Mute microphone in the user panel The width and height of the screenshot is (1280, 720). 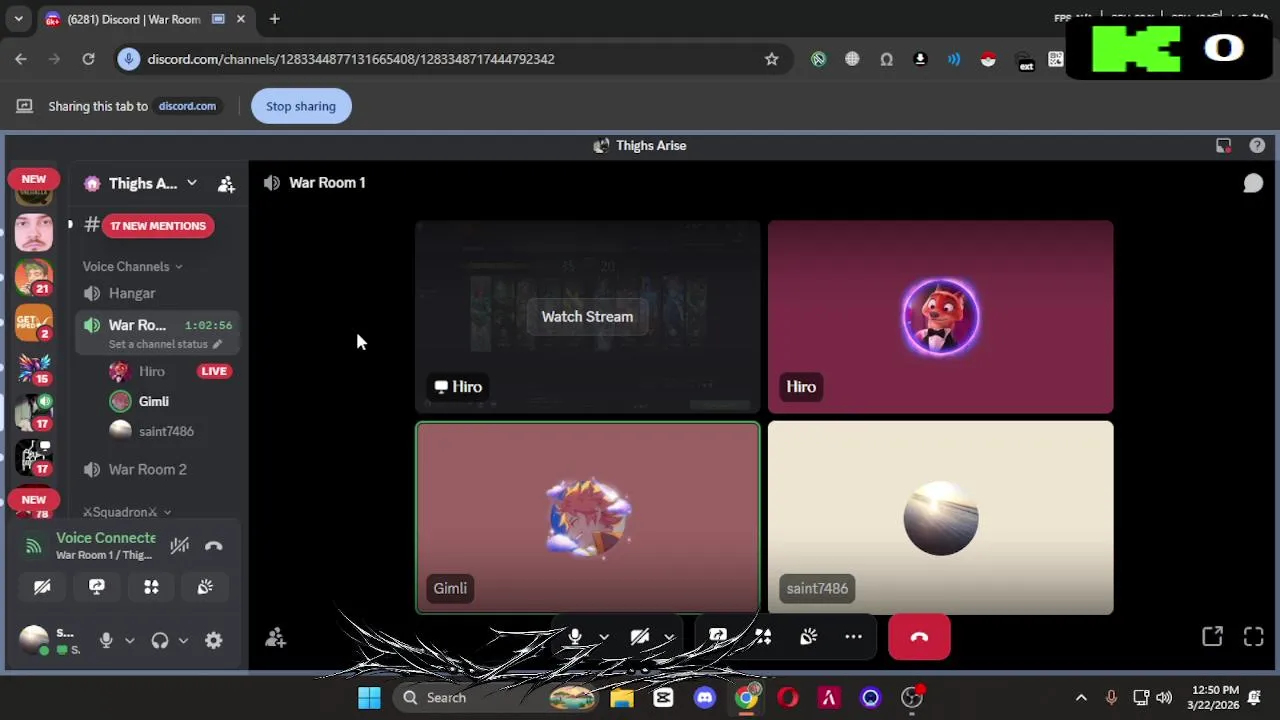tap(106, 640)
